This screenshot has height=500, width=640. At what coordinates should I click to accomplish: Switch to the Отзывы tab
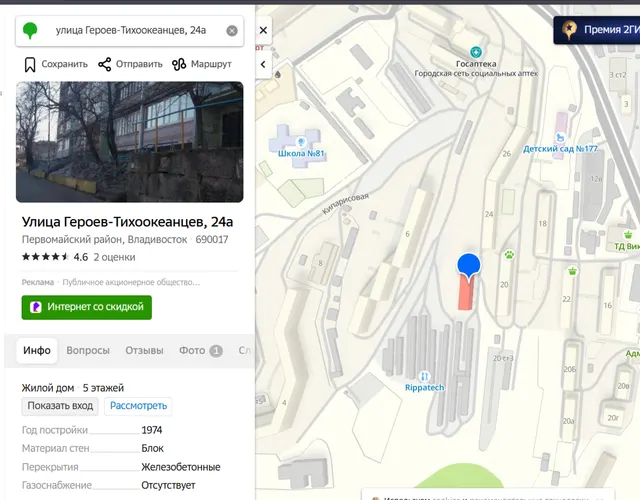tap(144, 351)
